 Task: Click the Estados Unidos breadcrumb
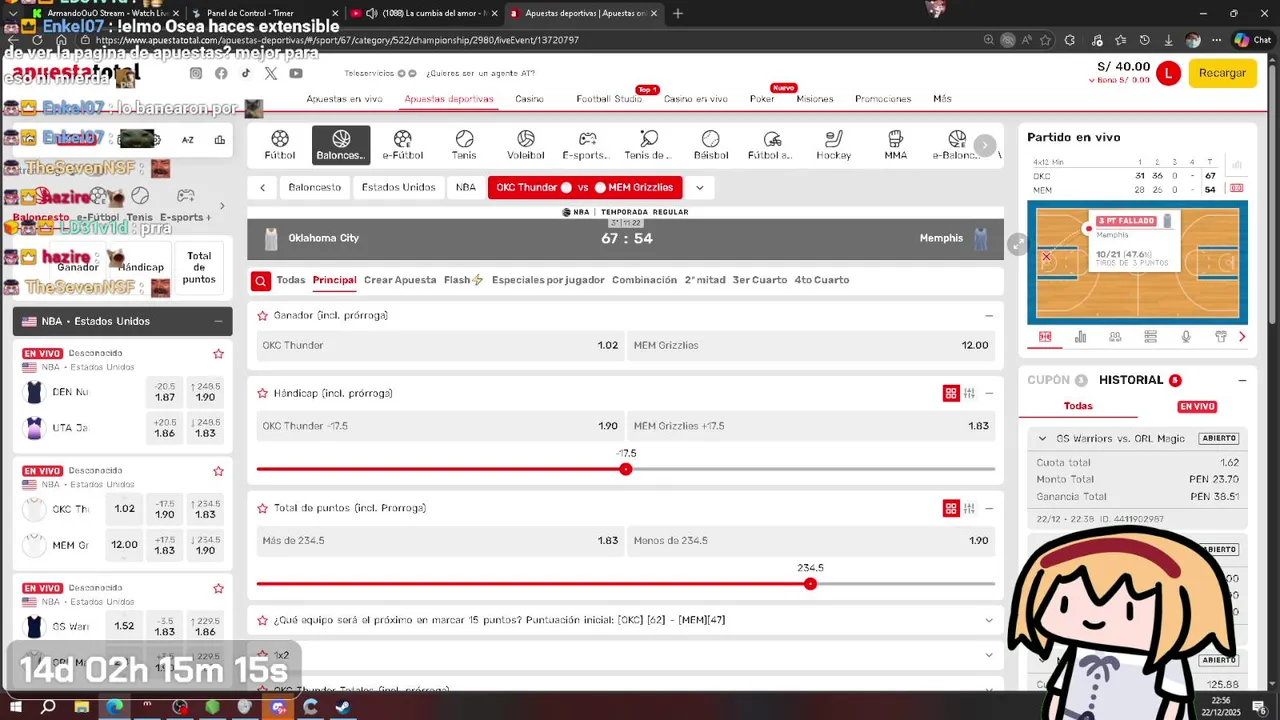tap(398, 187)
